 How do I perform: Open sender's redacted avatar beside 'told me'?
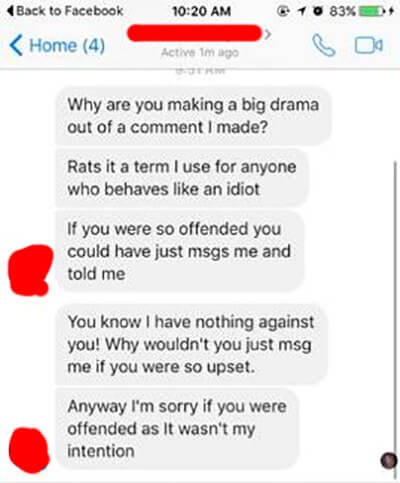(30, 270)
